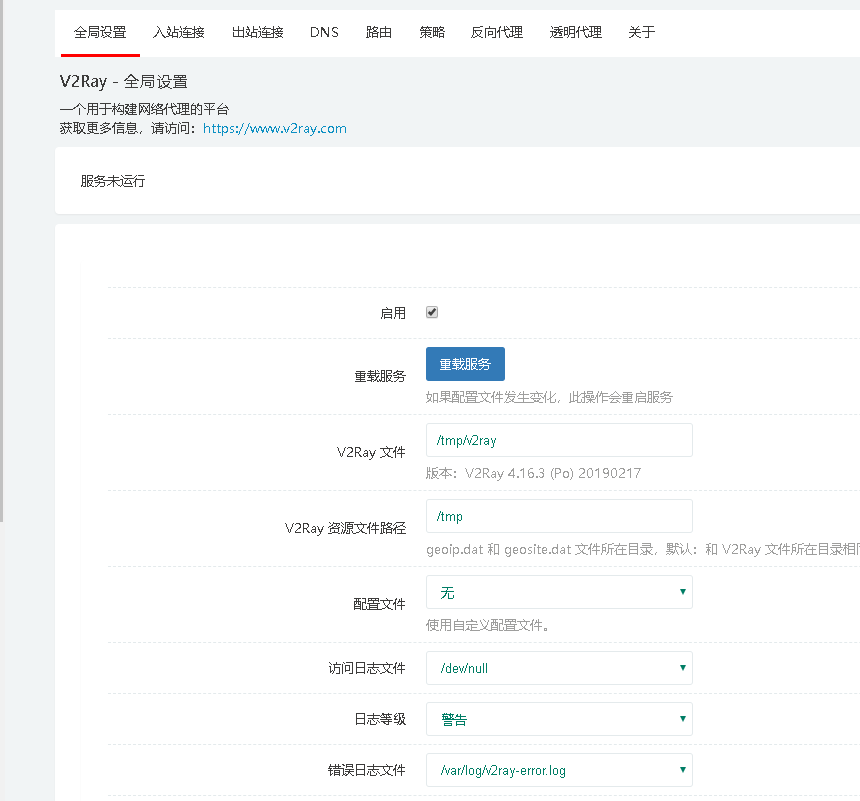Open the 访问日志文件 dropdown

pos(559,668)
